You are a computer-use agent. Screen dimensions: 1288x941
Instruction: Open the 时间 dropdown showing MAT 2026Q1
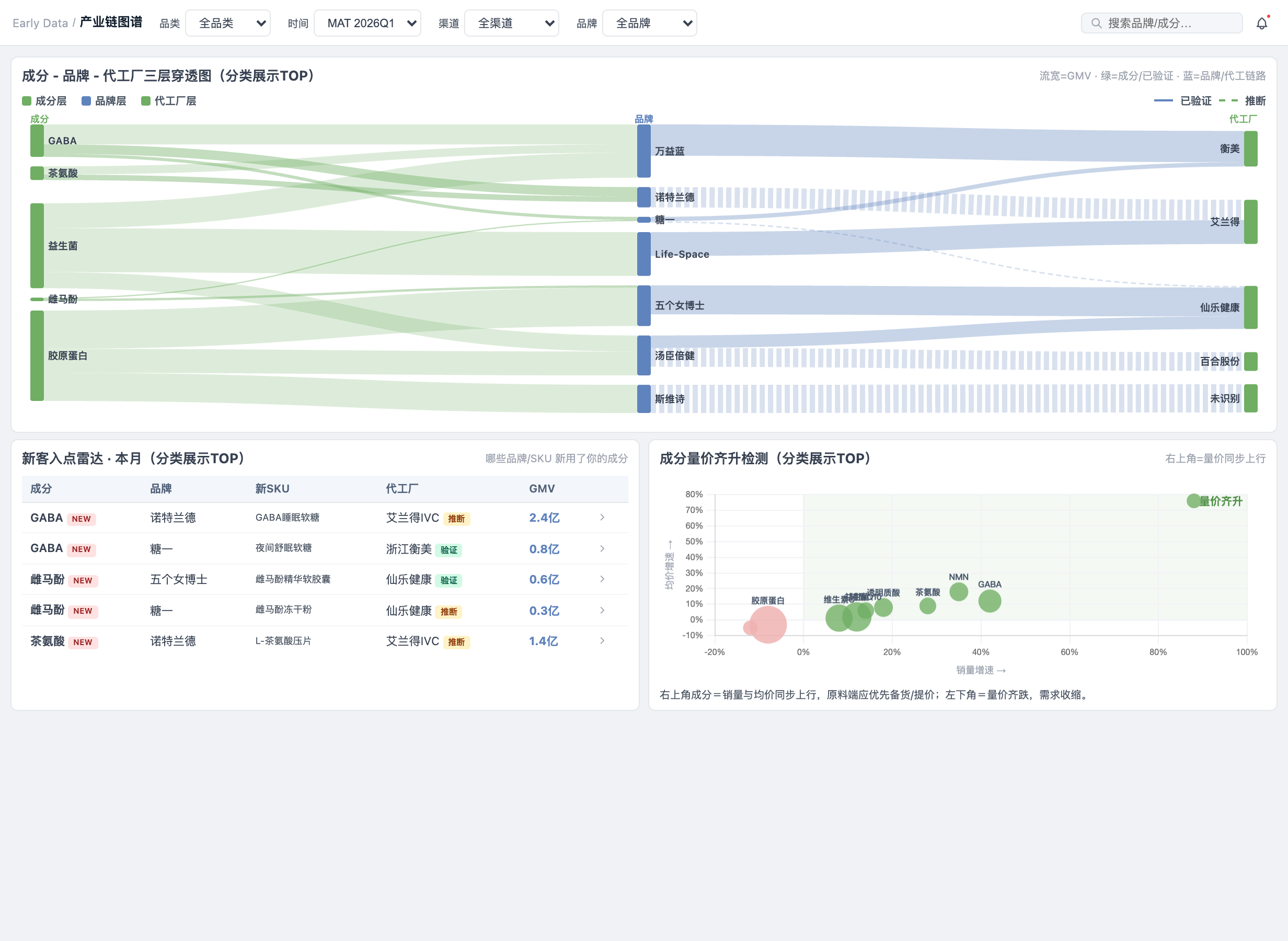367,24
